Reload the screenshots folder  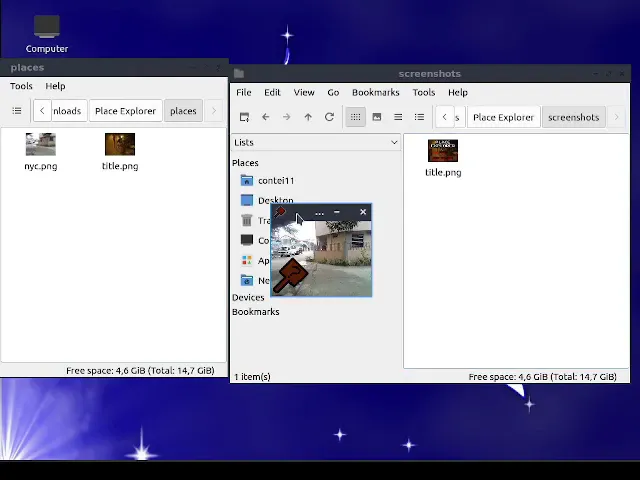[x=329, y=117]
